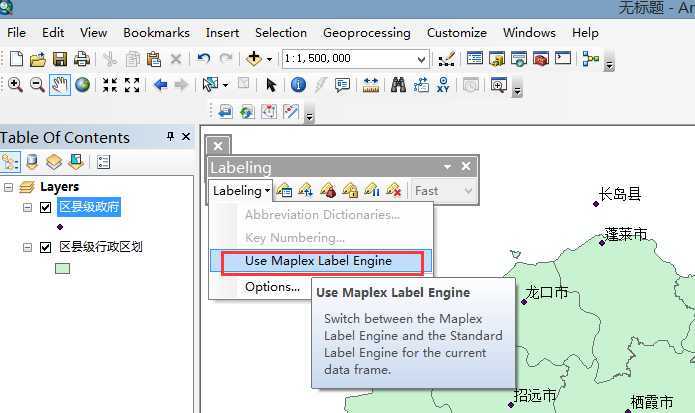Click View Unplaced Labels icon

[394, 191]
